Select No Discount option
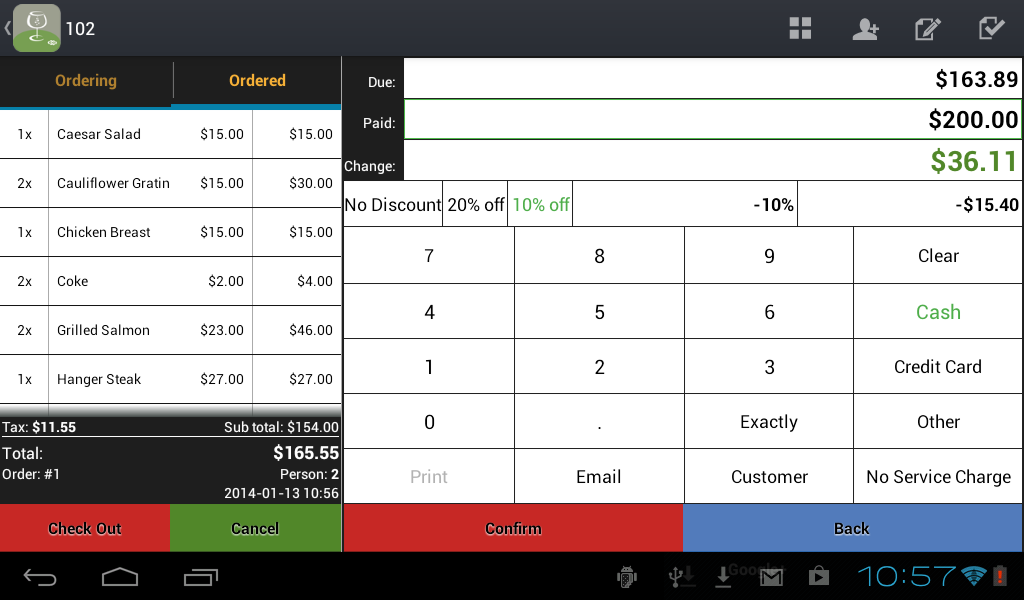Screen dimensions: 1024x600 point(392,205)
